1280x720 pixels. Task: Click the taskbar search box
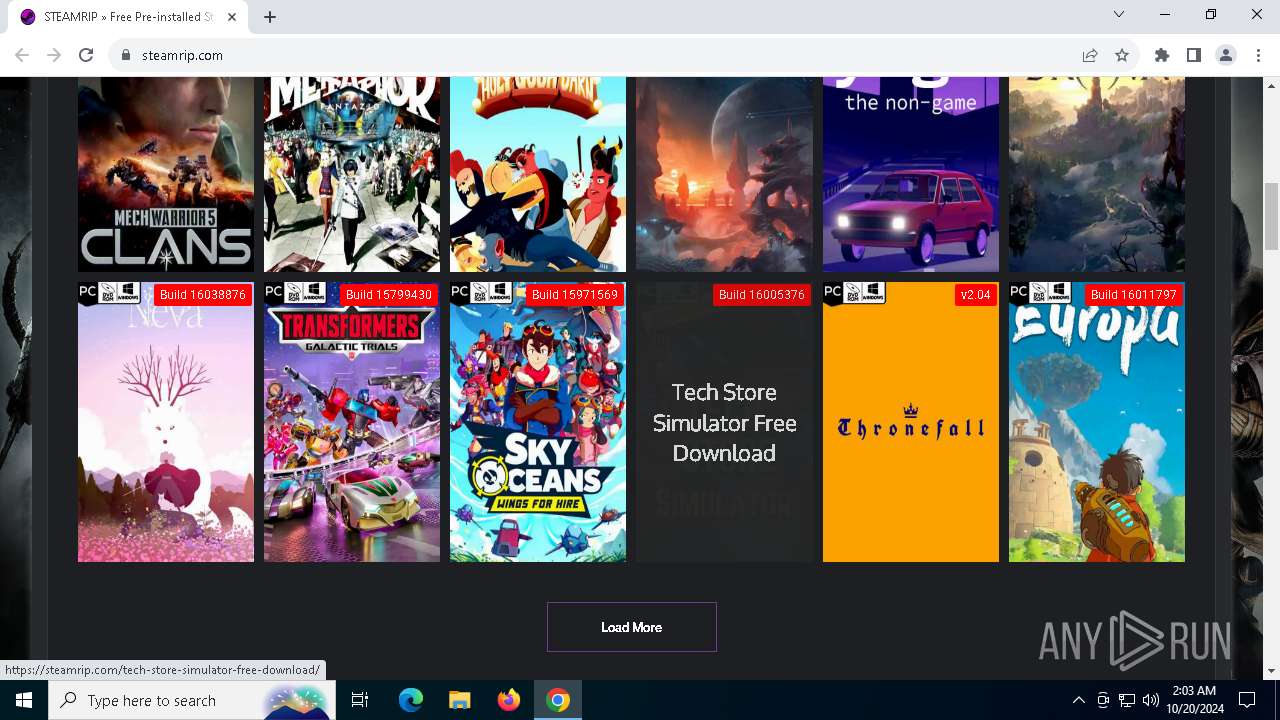tap(192, 700)
